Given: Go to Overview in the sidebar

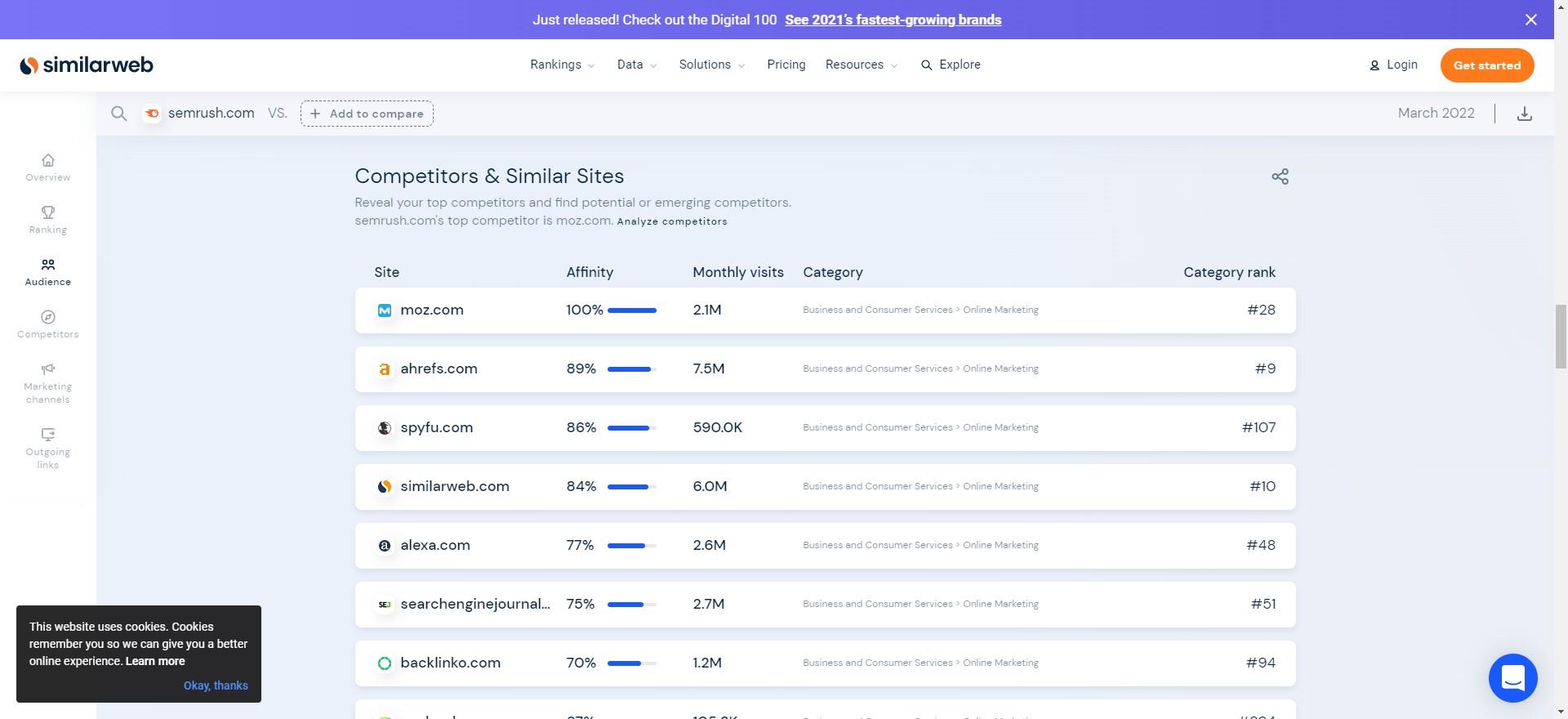Looking at the screenshot, I should [x=48, y=167].
